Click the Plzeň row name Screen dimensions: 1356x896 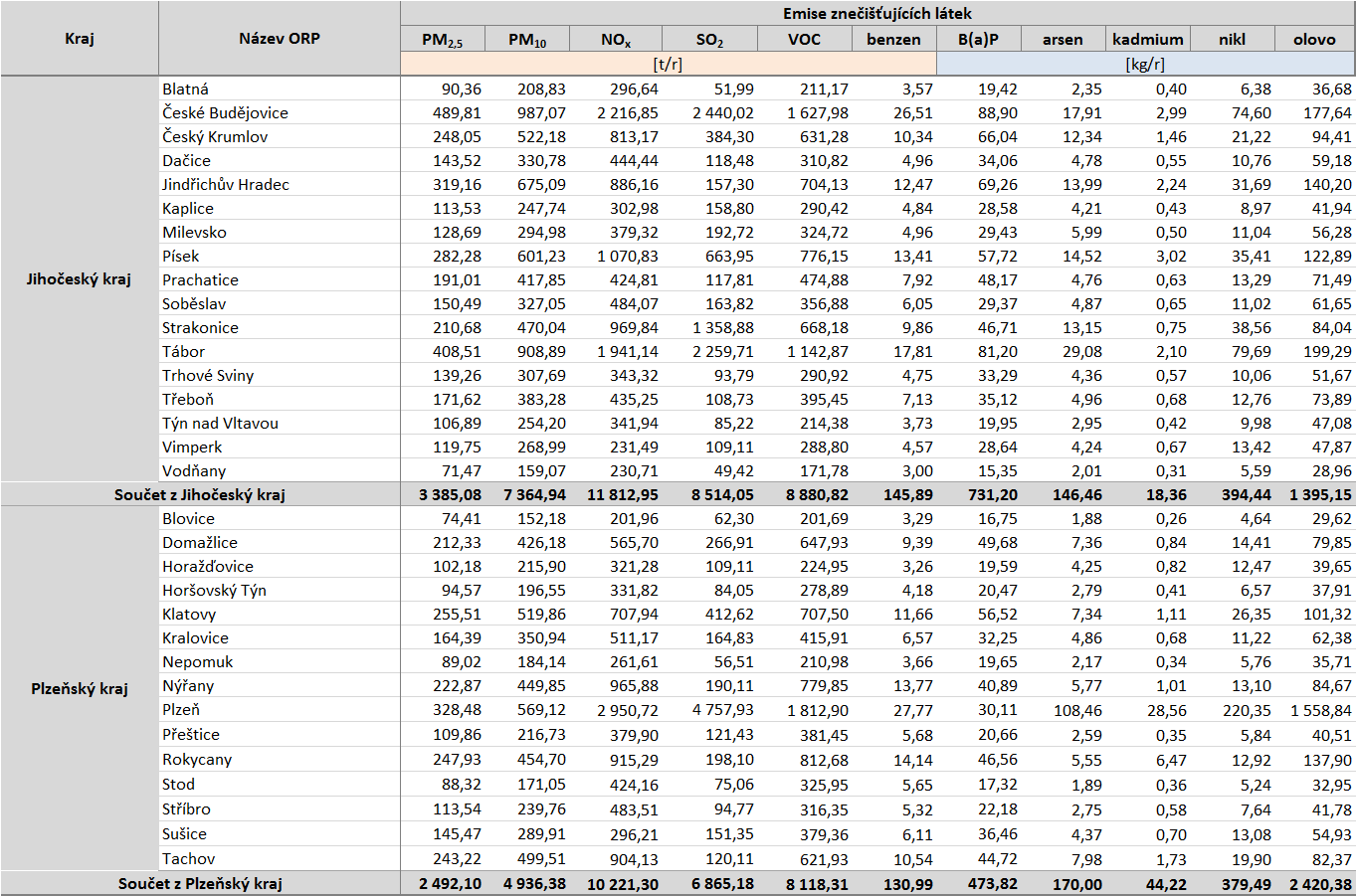click(181, 710)
